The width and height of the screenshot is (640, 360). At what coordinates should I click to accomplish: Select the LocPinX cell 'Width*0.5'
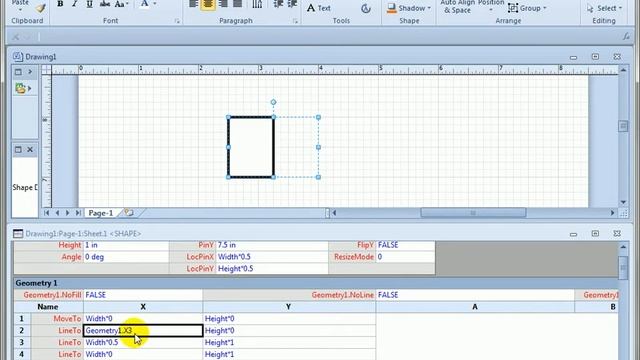click(x=272, y=257)
